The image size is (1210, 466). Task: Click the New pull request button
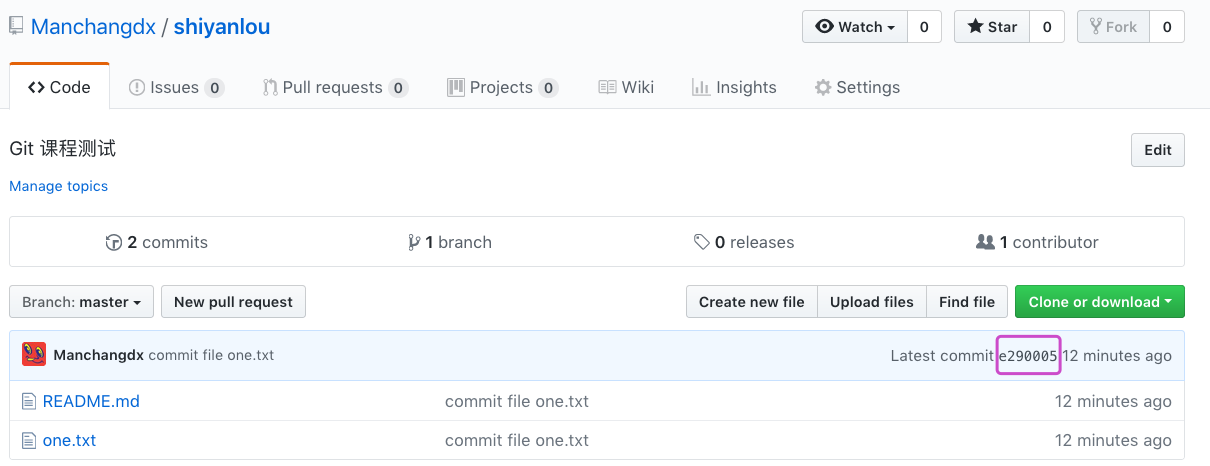(233, 302)
